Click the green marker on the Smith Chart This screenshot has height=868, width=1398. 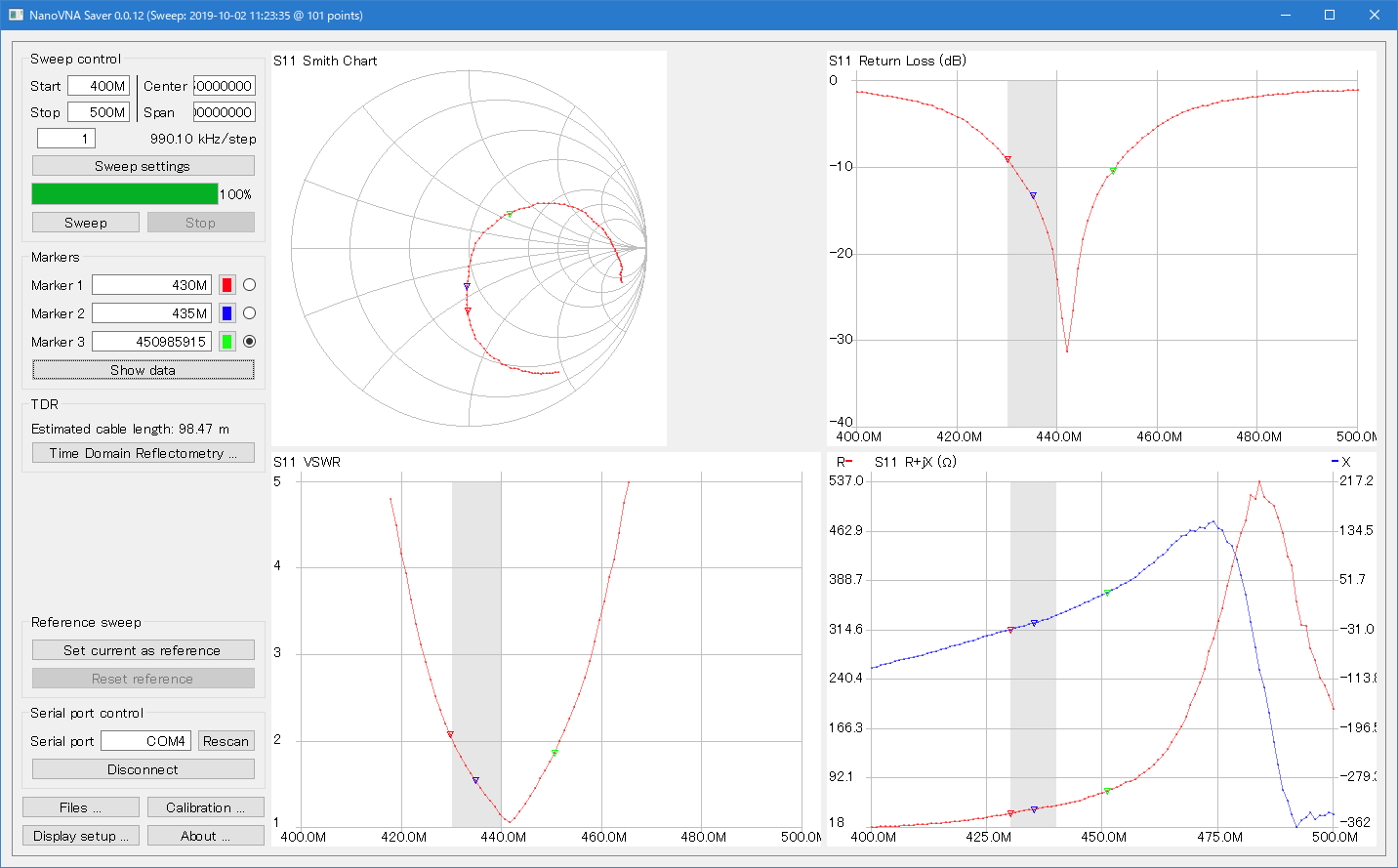point(510,213)
